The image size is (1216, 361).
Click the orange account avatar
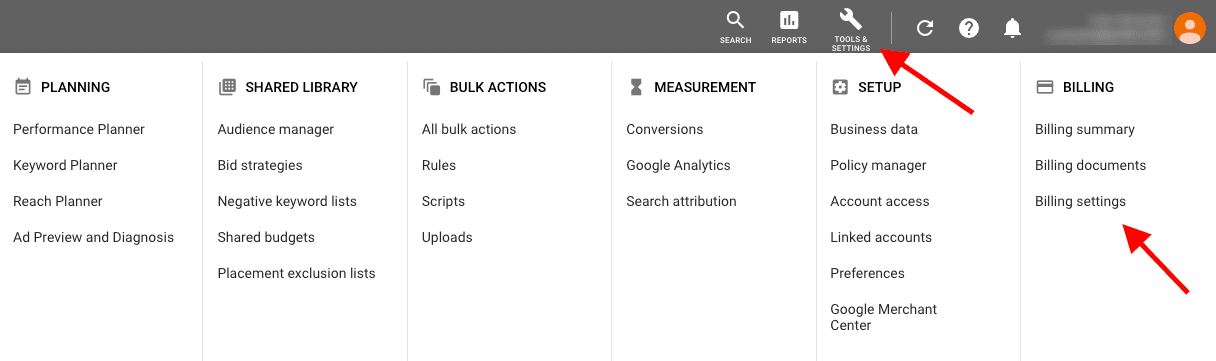1189,27
